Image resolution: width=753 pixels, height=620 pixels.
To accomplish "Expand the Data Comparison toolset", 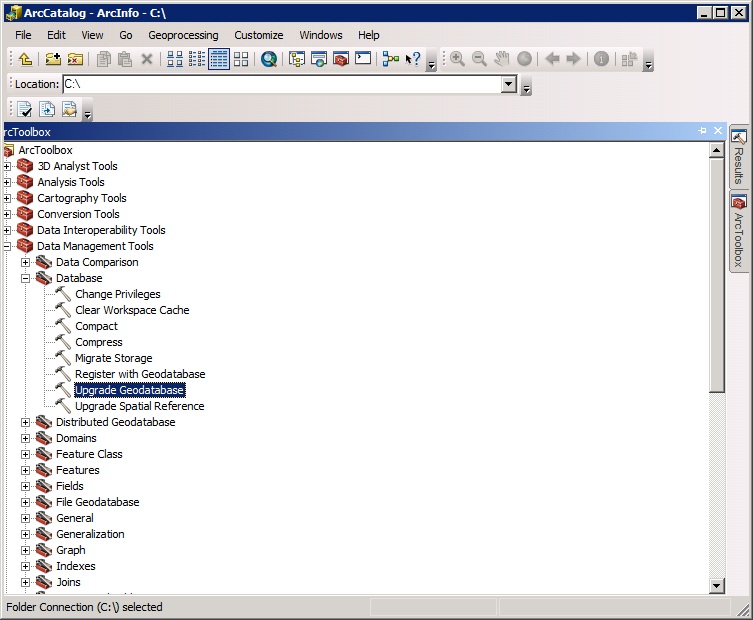I will click(x=25, y=263).
